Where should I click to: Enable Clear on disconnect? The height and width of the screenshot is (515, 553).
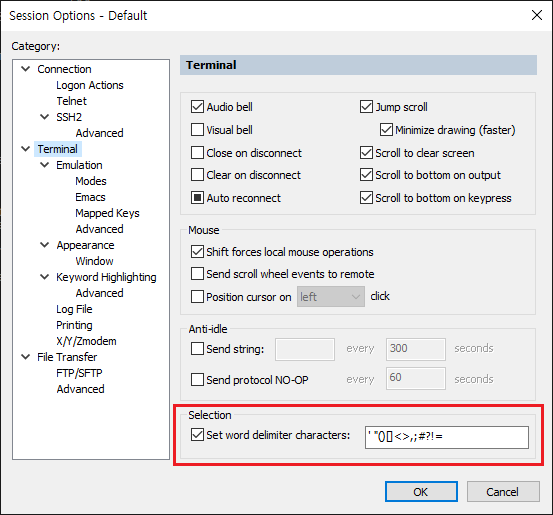197,175
